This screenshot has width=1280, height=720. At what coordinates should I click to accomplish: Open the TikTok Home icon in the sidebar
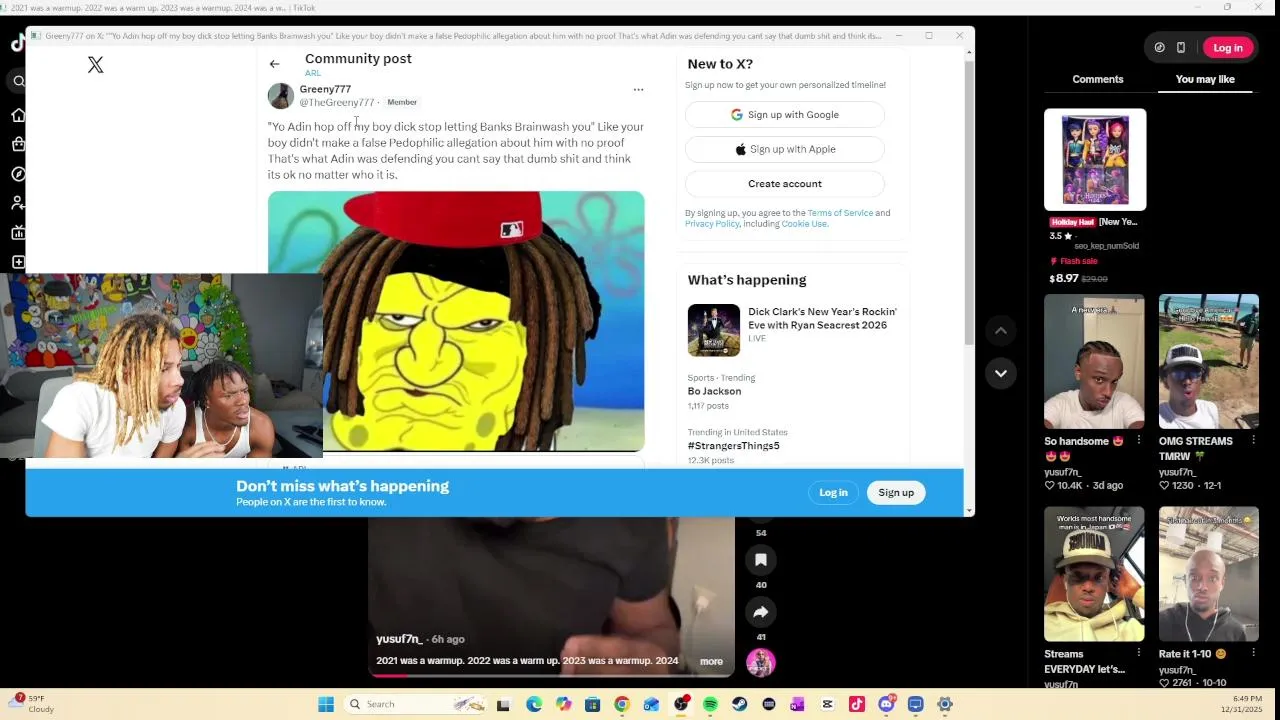pyautogui.click(x=18, y=116)
